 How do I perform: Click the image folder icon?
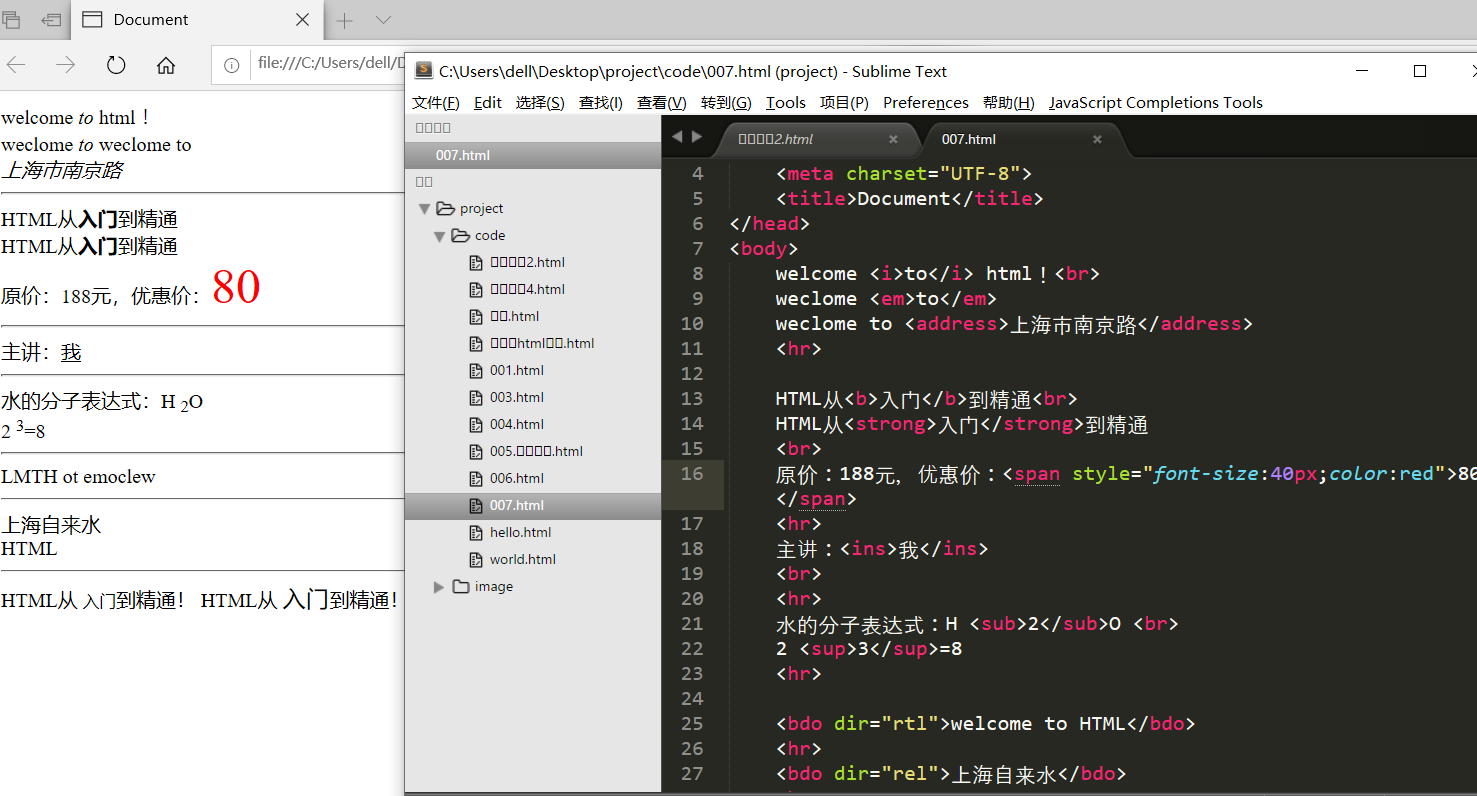(461, 587)
